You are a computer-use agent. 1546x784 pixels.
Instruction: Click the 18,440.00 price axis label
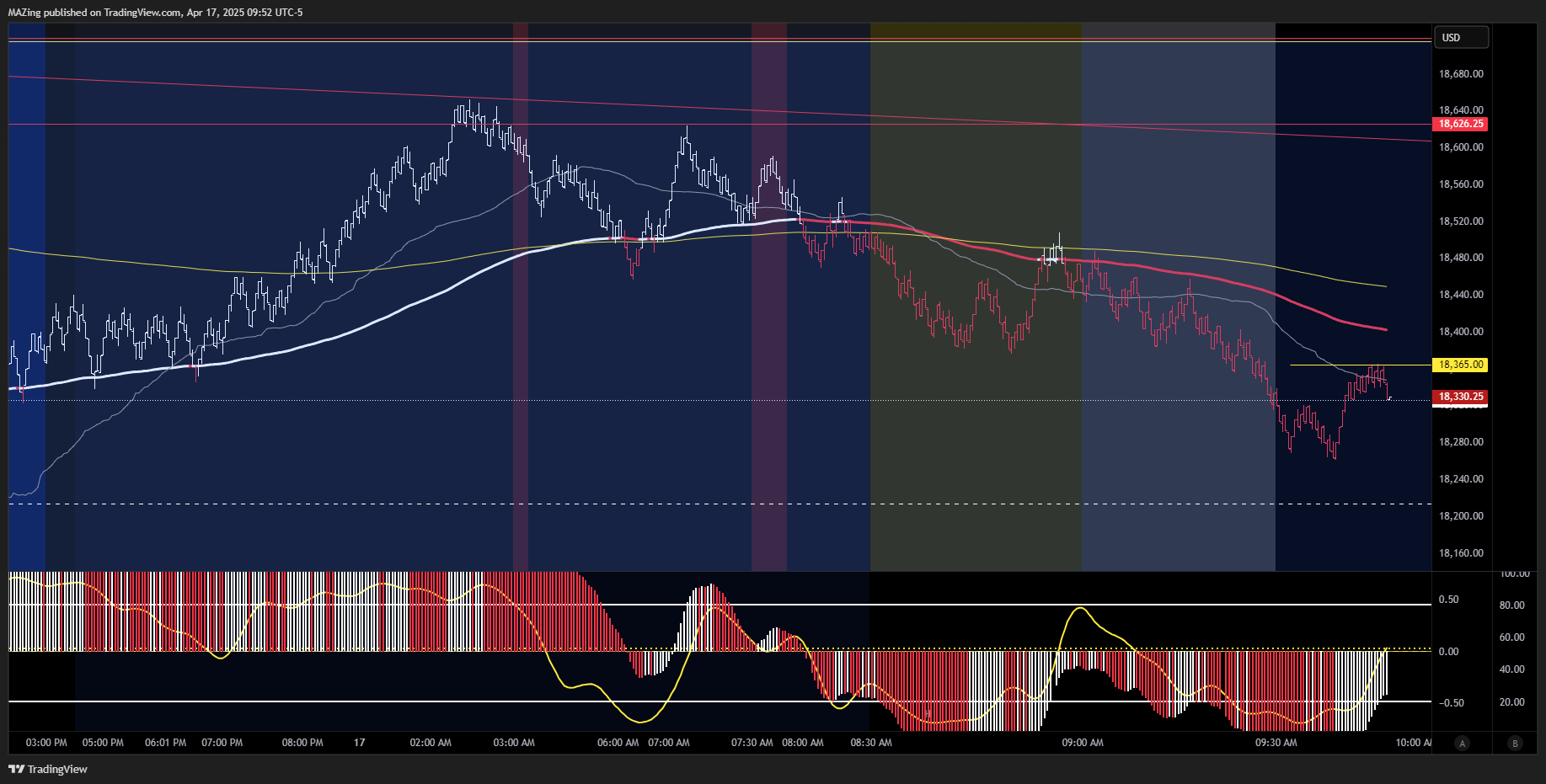click(1461, 295)
